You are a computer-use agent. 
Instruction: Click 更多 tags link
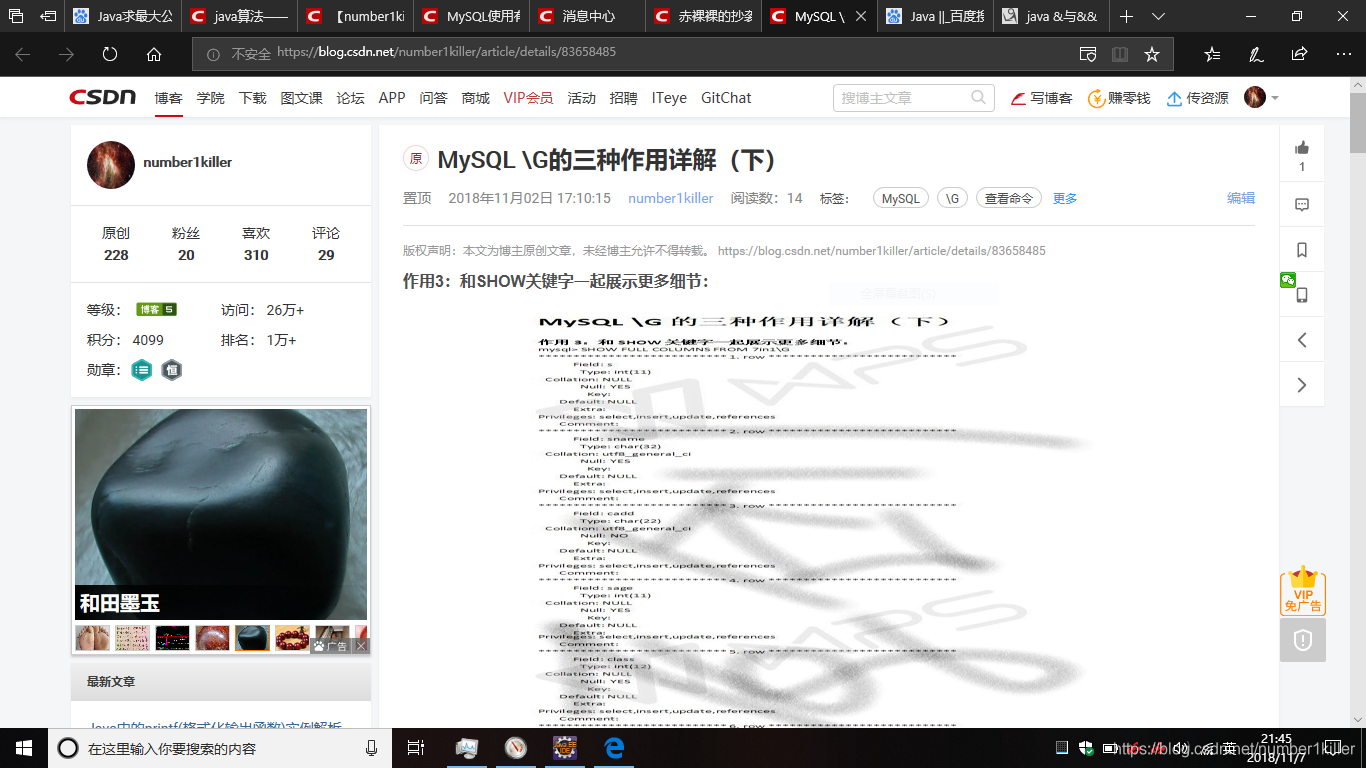coord(1065,198)
